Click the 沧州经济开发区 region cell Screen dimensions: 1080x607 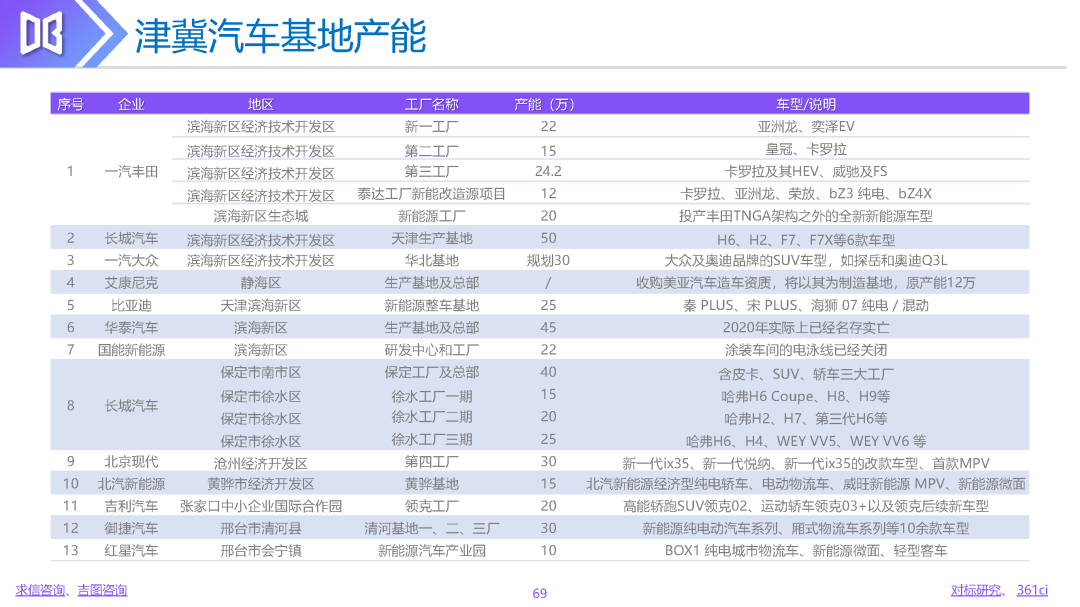pos(260,464)
